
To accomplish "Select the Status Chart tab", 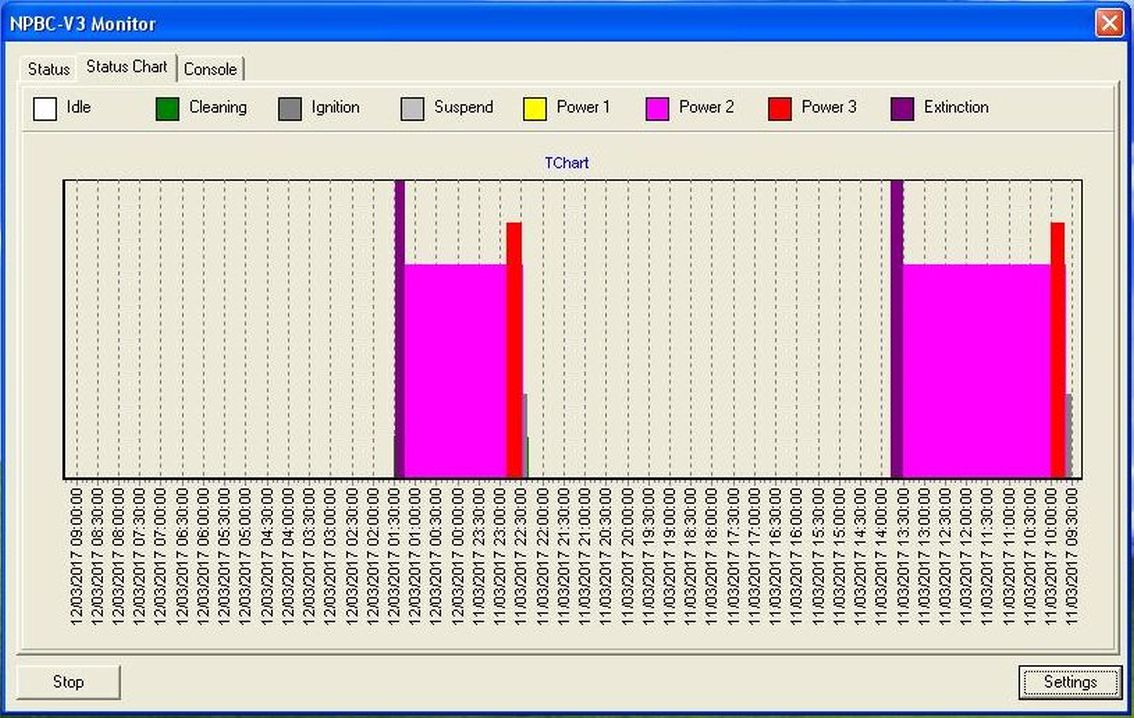I will (127, 67).
